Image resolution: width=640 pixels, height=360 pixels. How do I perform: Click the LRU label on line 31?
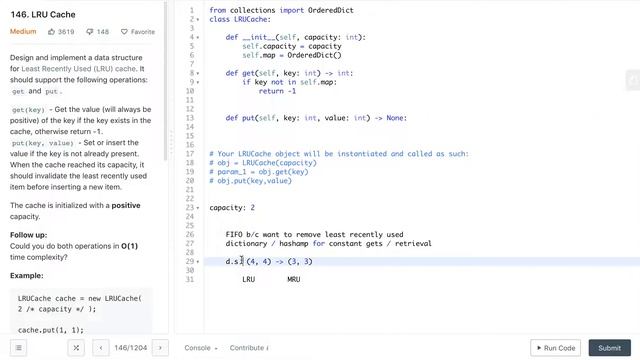coord(249,280)
